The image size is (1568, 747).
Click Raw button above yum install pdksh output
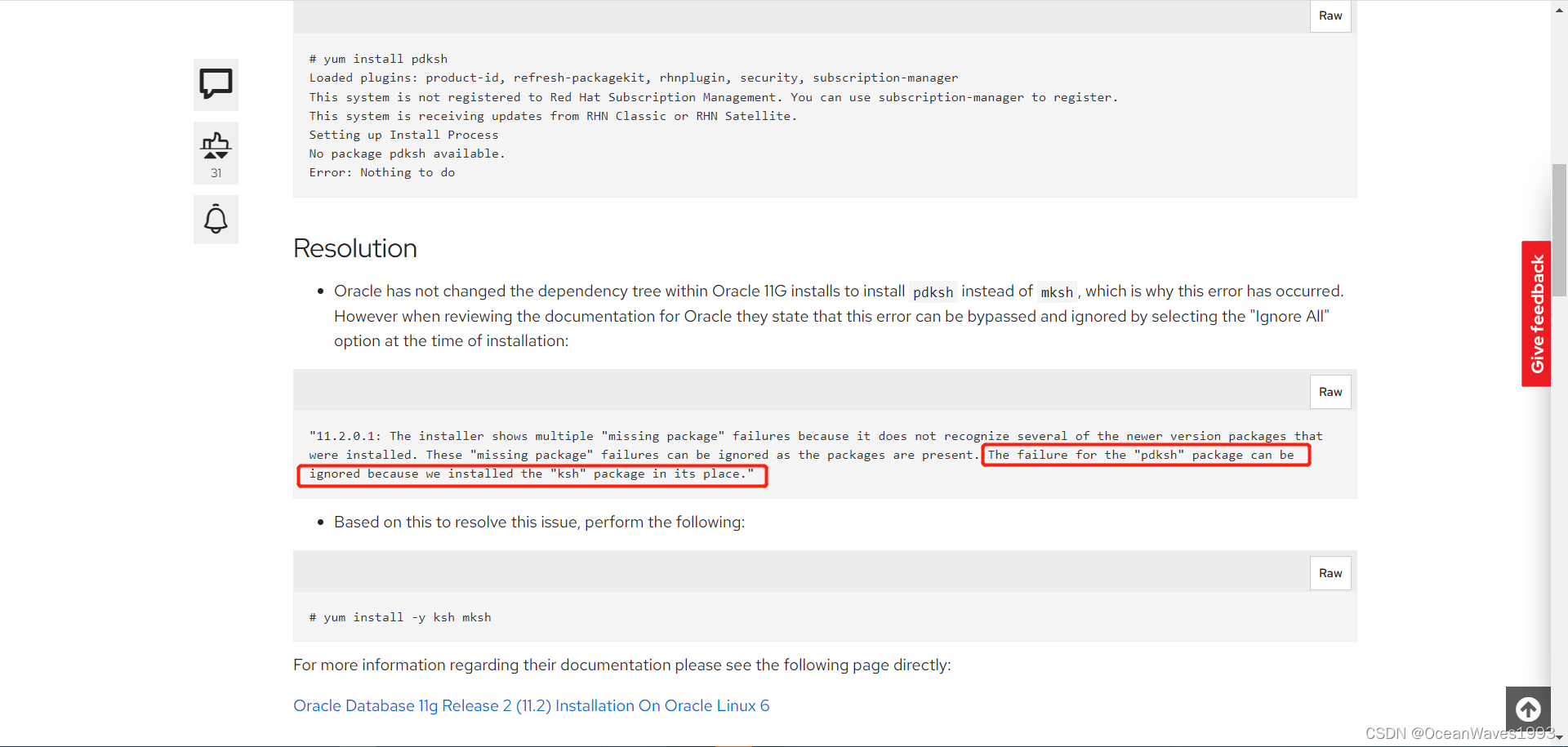1330,16
